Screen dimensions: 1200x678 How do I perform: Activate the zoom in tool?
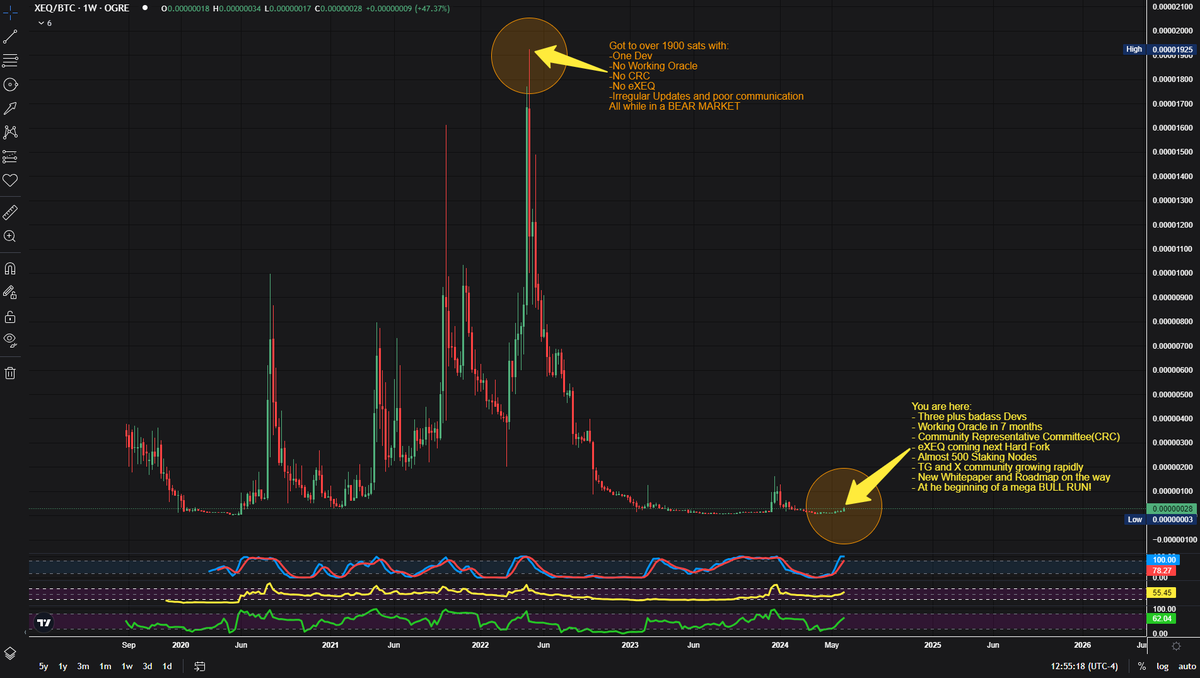pos(10,237)
